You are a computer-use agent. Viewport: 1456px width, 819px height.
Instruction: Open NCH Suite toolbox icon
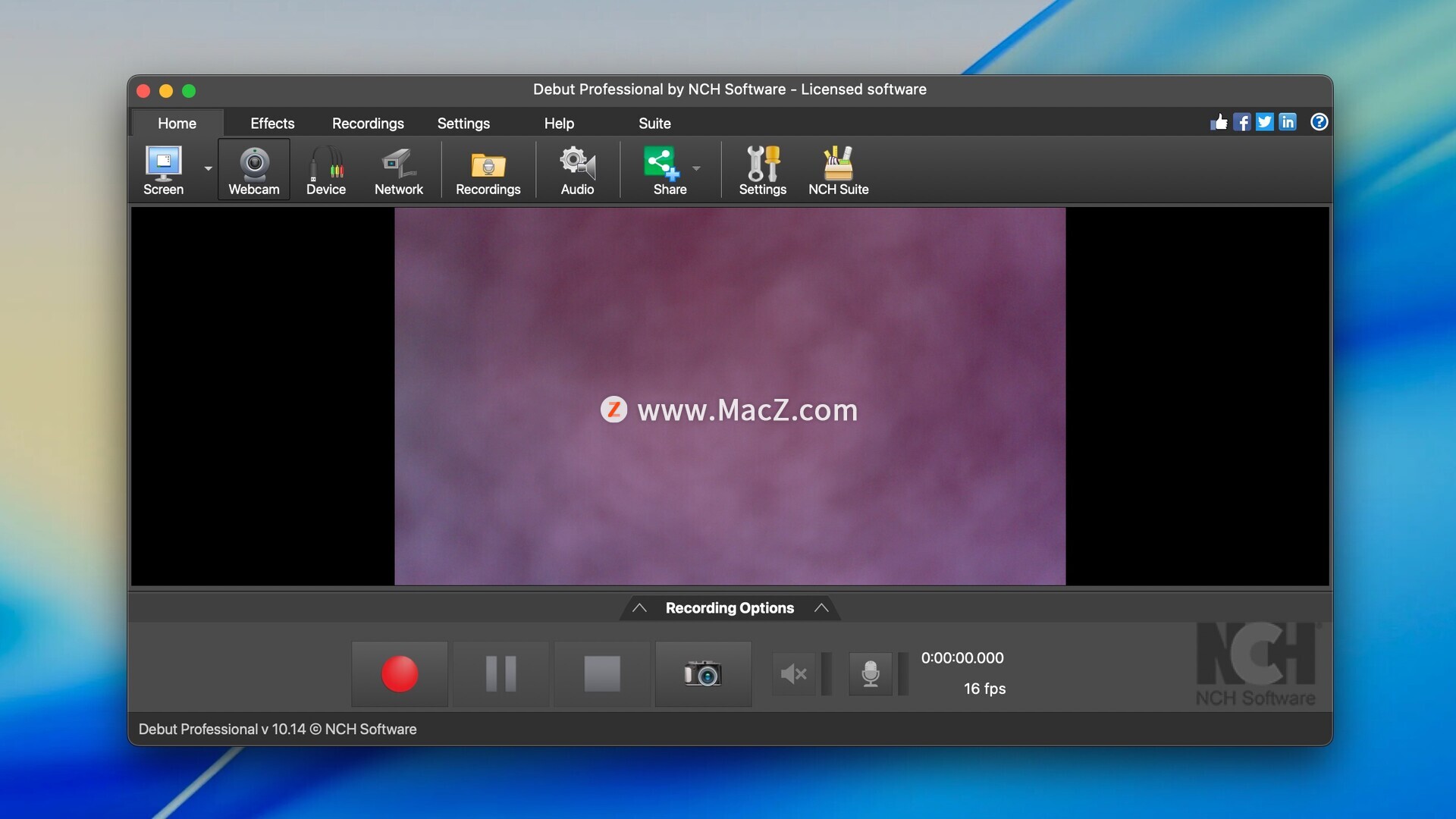838,171
